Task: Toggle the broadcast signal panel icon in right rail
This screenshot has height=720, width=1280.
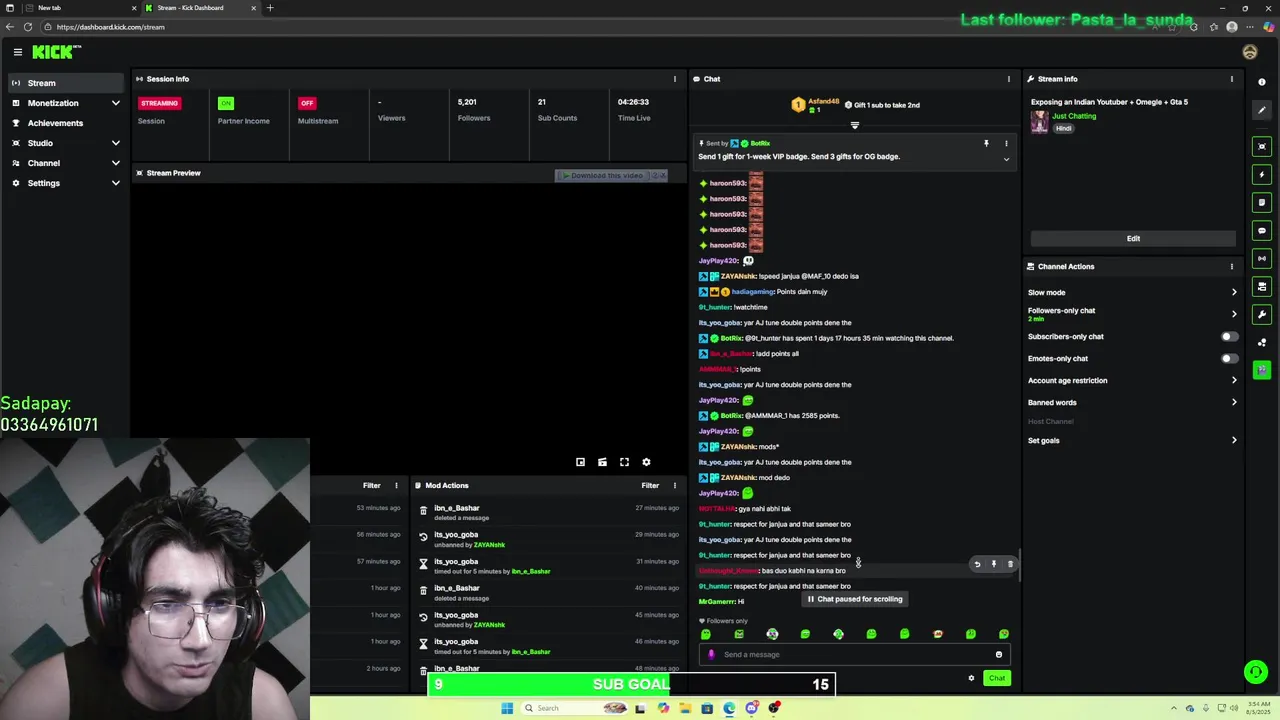Action: (x=1262, y=258)
